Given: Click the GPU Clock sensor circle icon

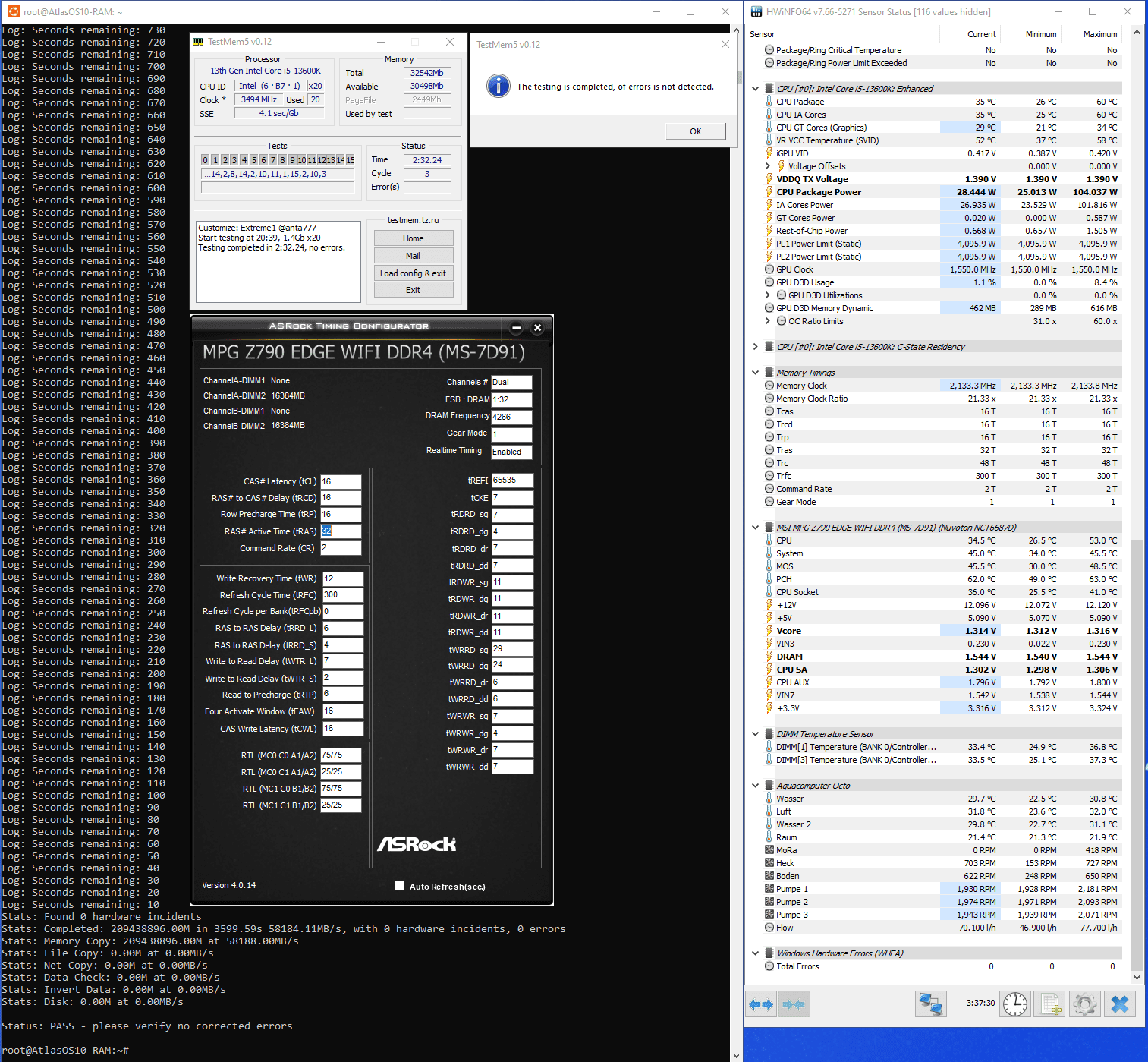Looking at the screenshot, I should click(769, 269).
